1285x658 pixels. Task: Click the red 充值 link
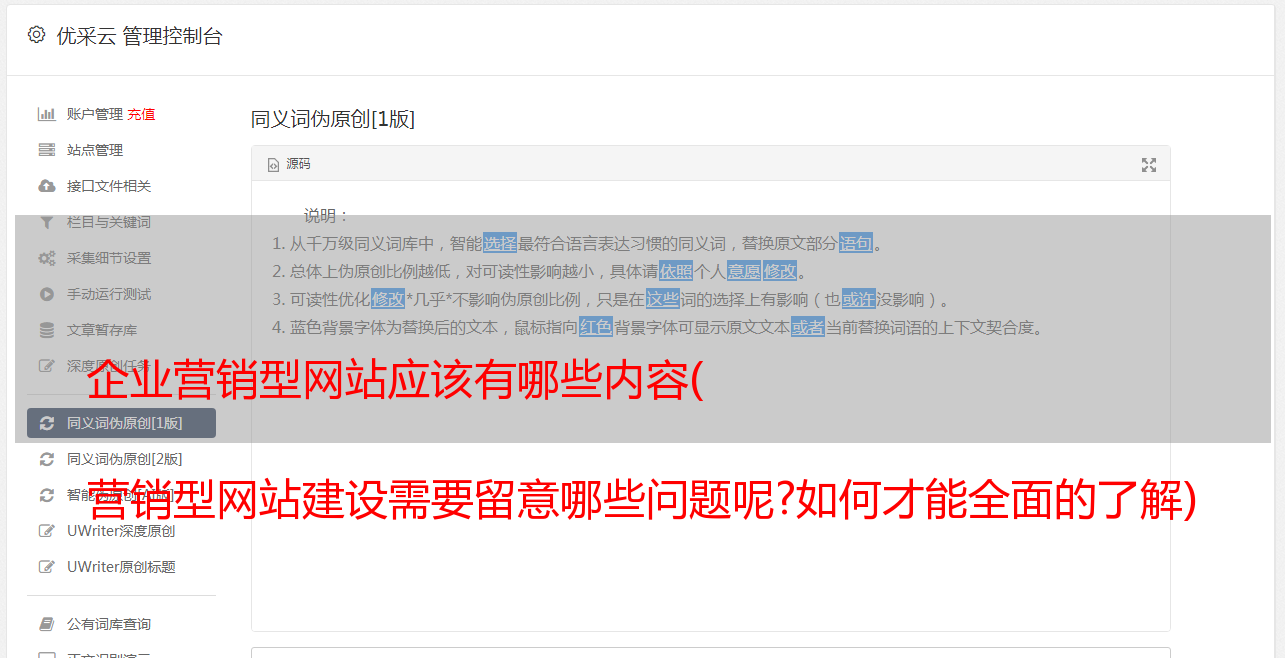coord(141,114)
